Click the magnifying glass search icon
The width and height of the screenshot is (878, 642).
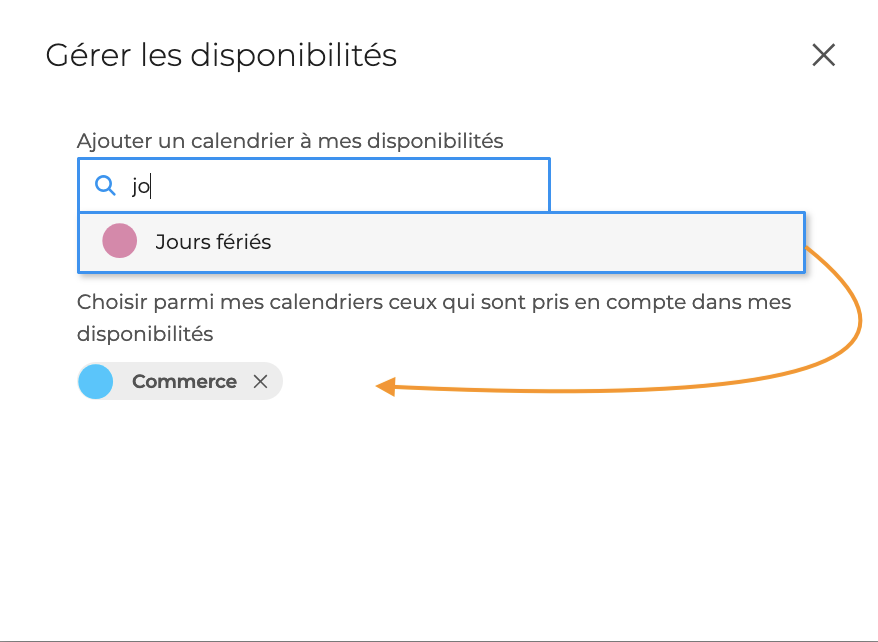[x=104, y=185]
